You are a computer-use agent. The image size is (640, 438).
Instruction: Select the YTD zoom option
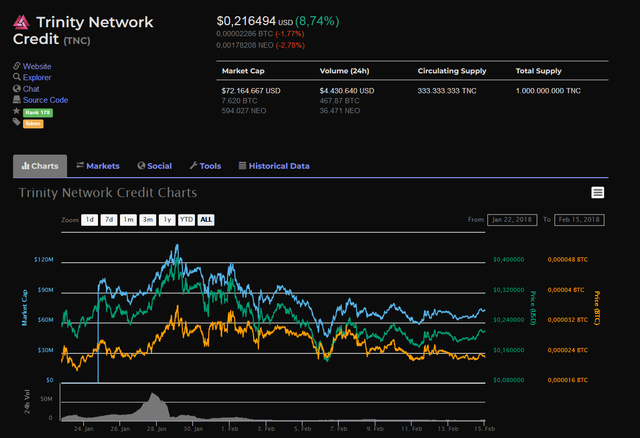pyautogui.click(x=187, y=220)
